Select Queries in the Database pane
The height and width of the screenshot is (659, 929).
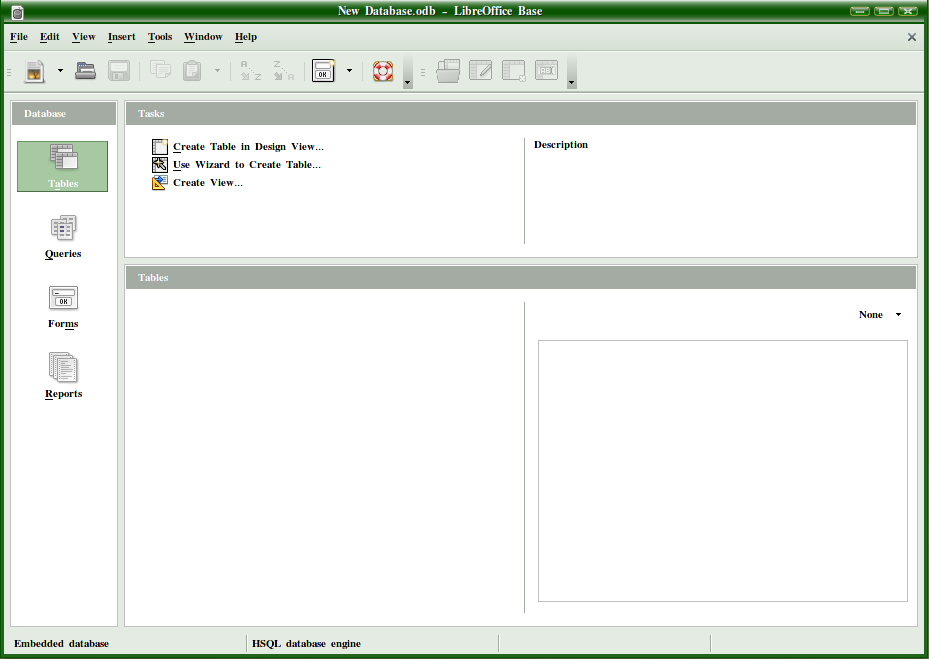coord(63,237)
